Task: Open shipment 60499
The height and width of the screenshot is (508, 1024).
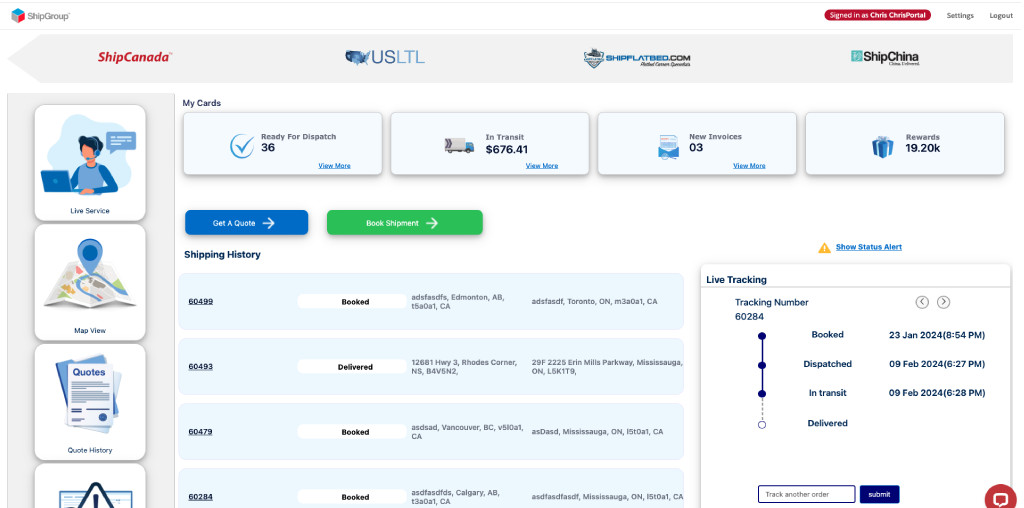Action: (x=200, y=302)
